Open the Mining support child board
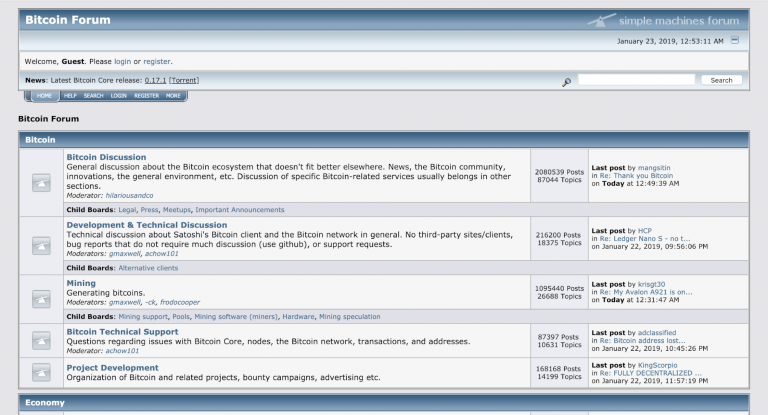768x415 pixels. point(143,317)
